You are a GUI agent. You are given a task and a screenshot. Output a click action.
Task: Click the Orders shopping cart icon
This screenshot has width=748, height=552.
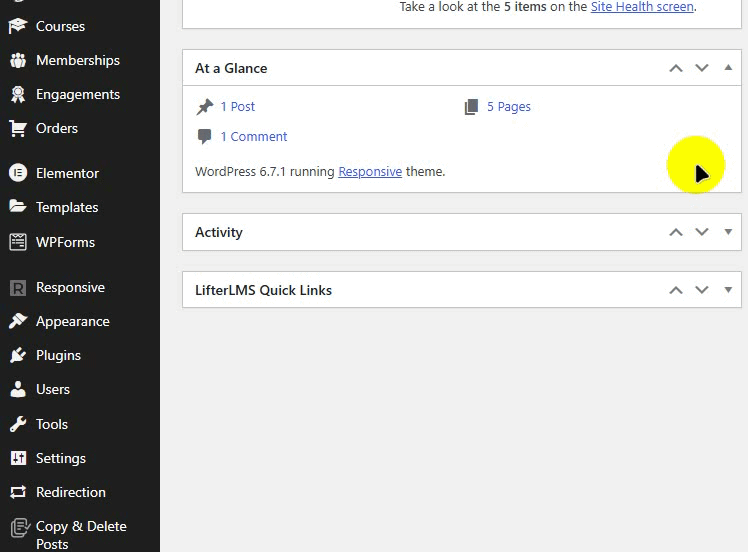point(18,128)
